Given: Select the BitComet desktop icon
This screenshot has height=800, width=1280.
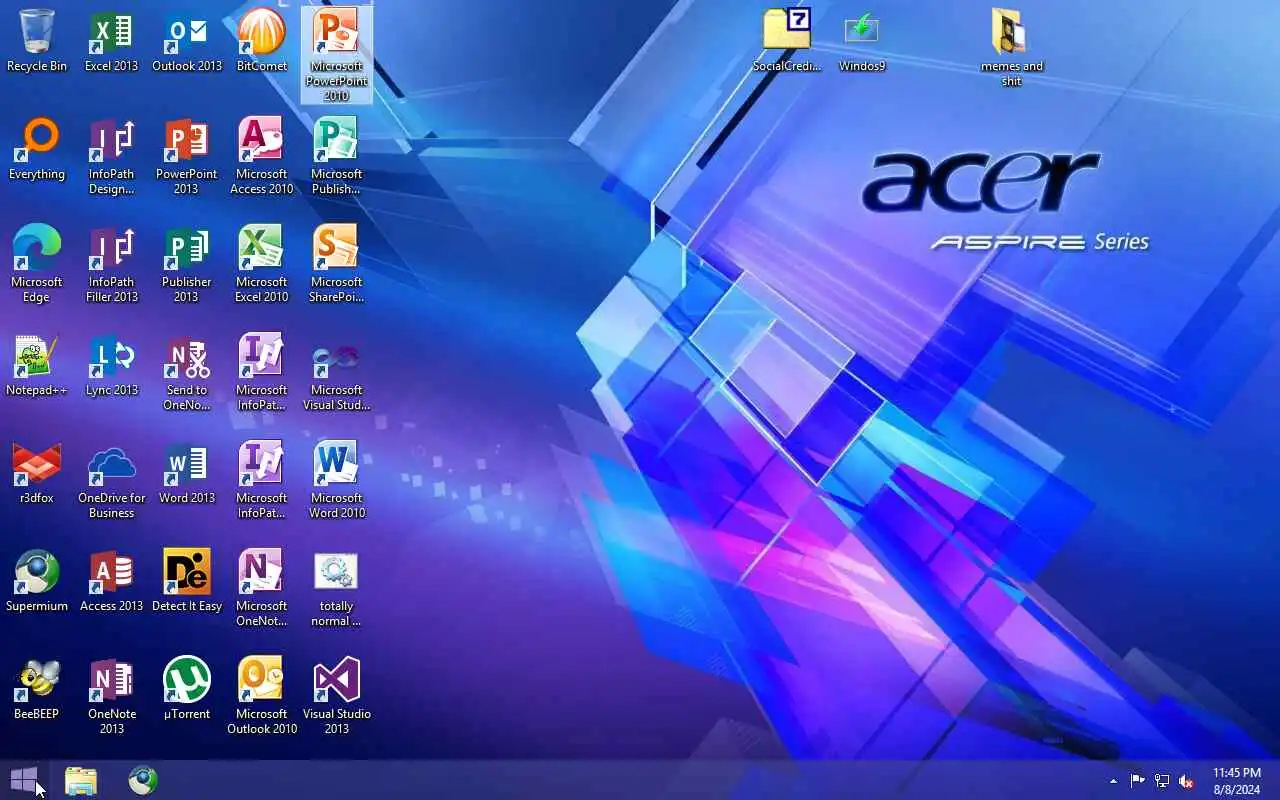Looking at the screenshot, I should point(262,40).
